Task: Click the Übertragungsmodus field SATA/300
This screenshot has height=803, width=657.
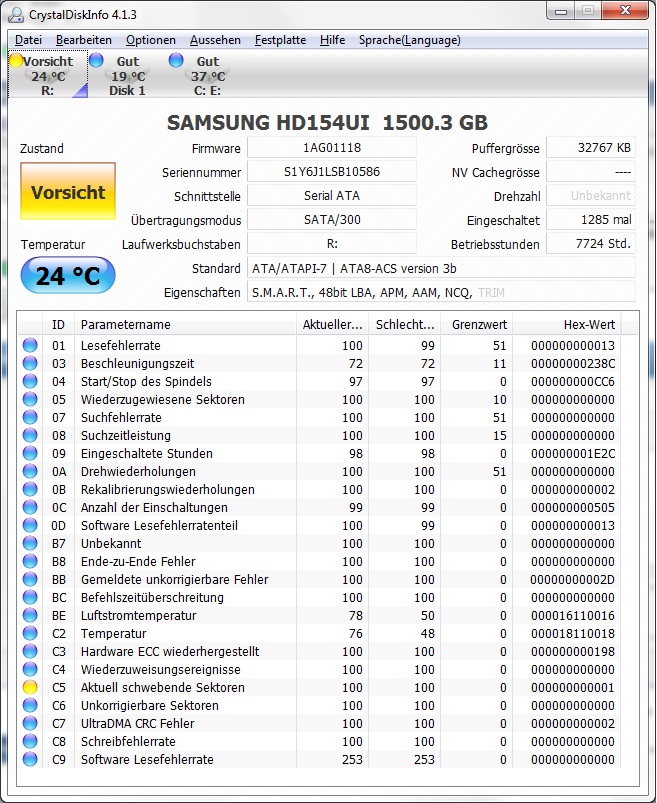Action: (332, 220)
